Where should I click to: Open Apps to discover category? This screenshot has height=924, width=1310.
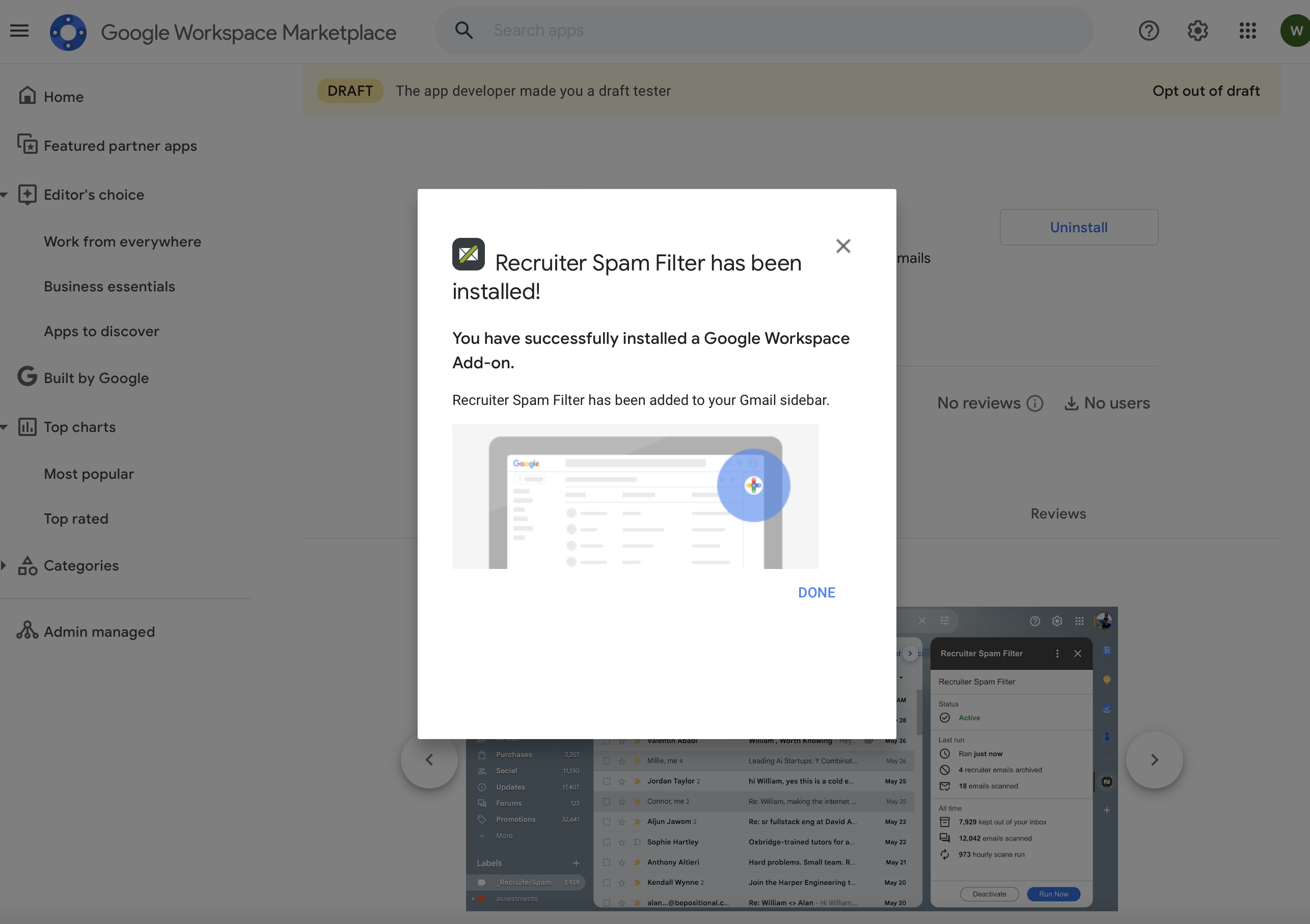point(101,332)
